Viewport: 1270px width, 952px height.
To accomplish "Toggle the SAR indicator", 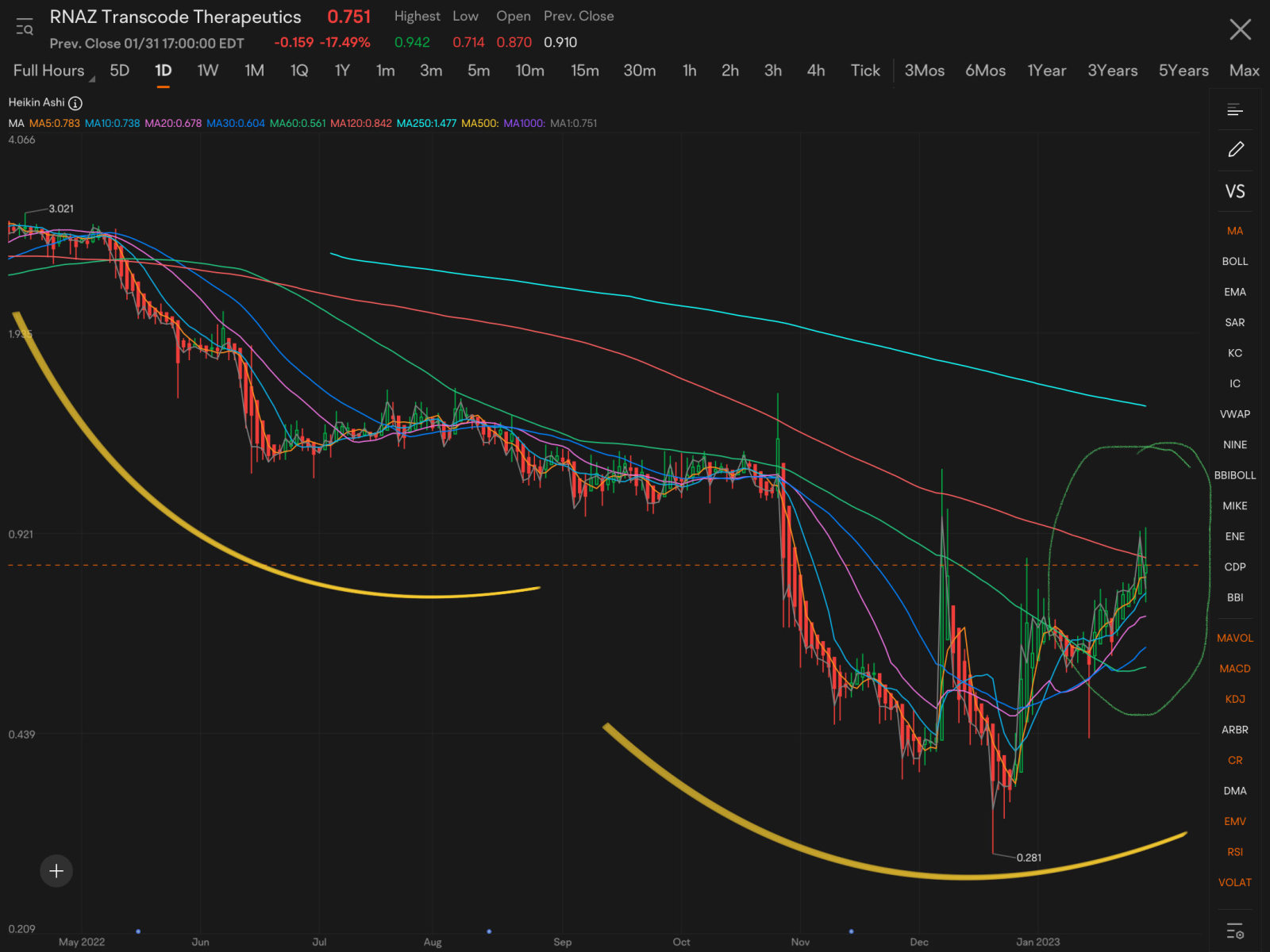I will (1235, 322).
